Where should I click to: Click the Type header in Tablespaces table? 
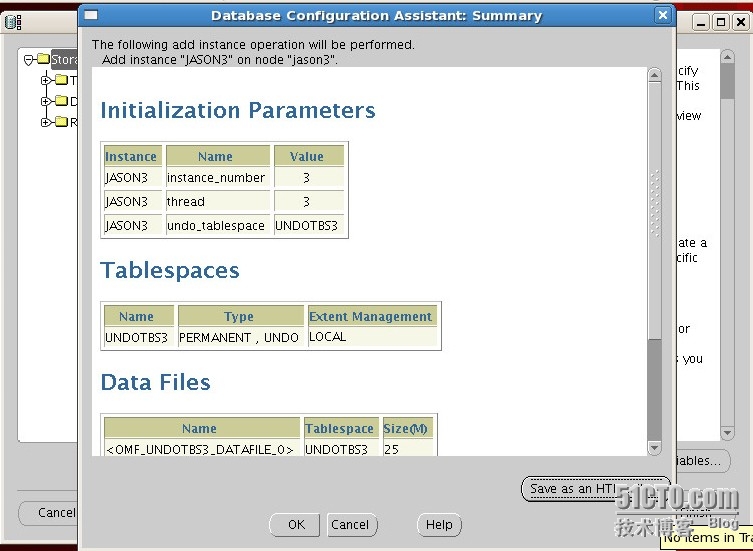239,317
